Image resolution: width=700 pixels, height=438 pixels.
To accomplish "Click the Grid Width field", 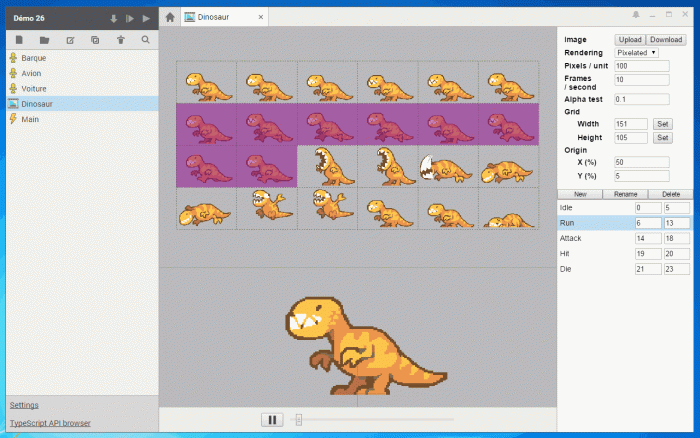I will (631, 124).
